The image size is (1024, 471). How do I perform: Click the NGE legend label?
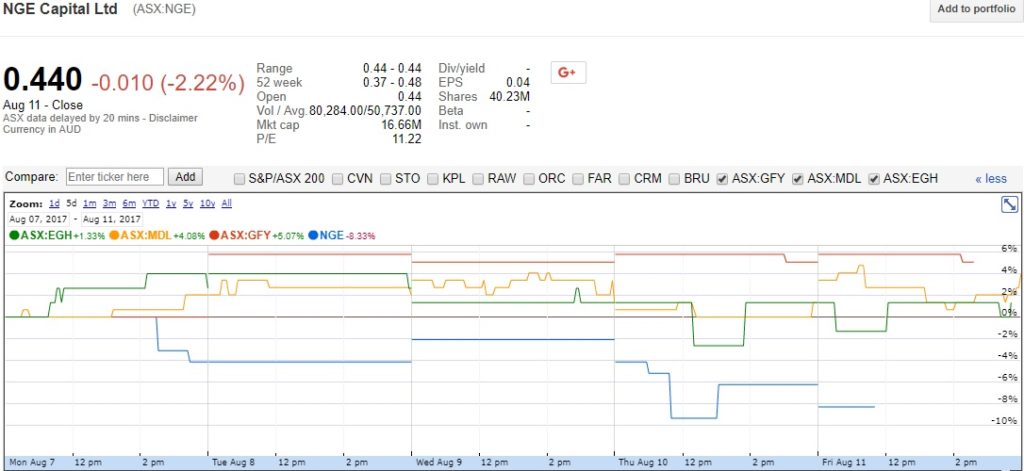331,236
